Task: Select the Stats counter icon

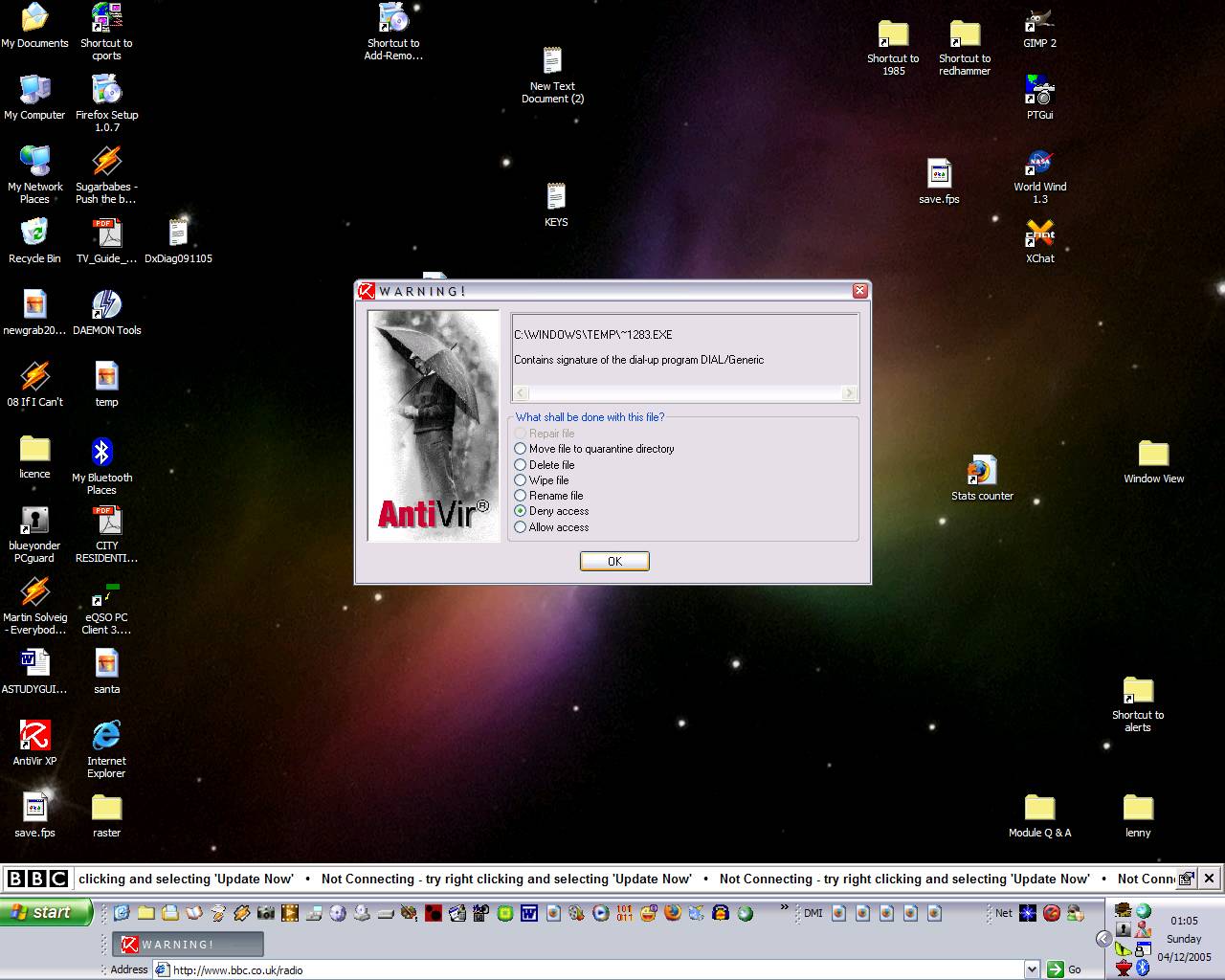Action: (x=982, y=478)
